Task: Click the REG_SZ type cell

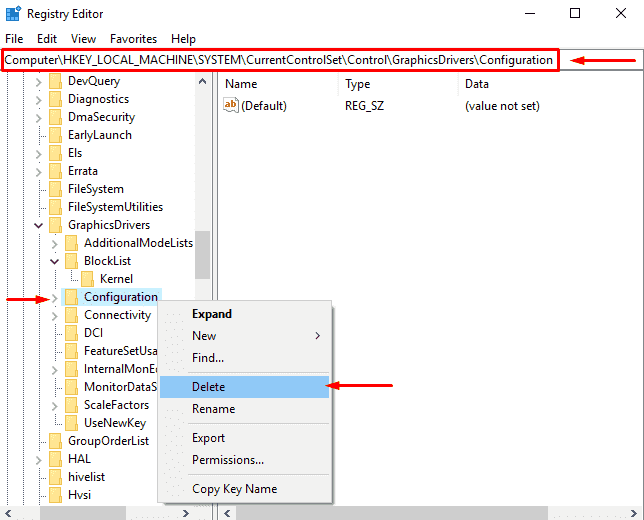Action: click(x=364, y=106)
